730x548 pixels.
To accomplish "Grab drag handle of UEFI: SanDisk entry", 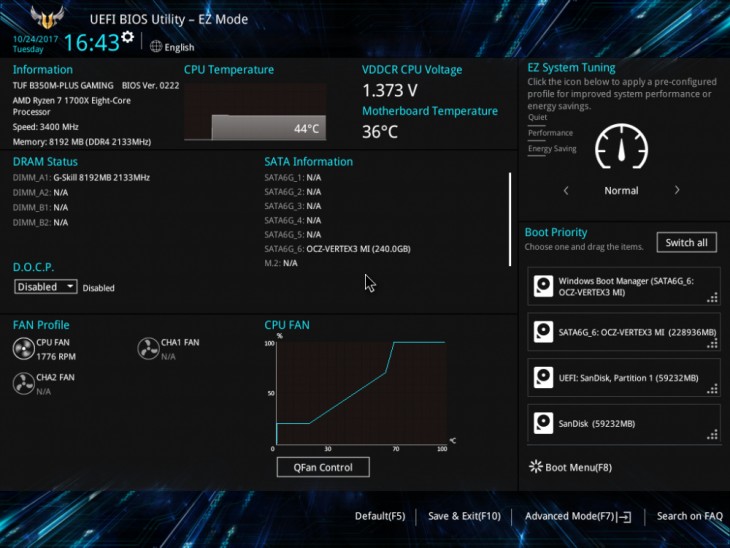I will click(712, 389).
